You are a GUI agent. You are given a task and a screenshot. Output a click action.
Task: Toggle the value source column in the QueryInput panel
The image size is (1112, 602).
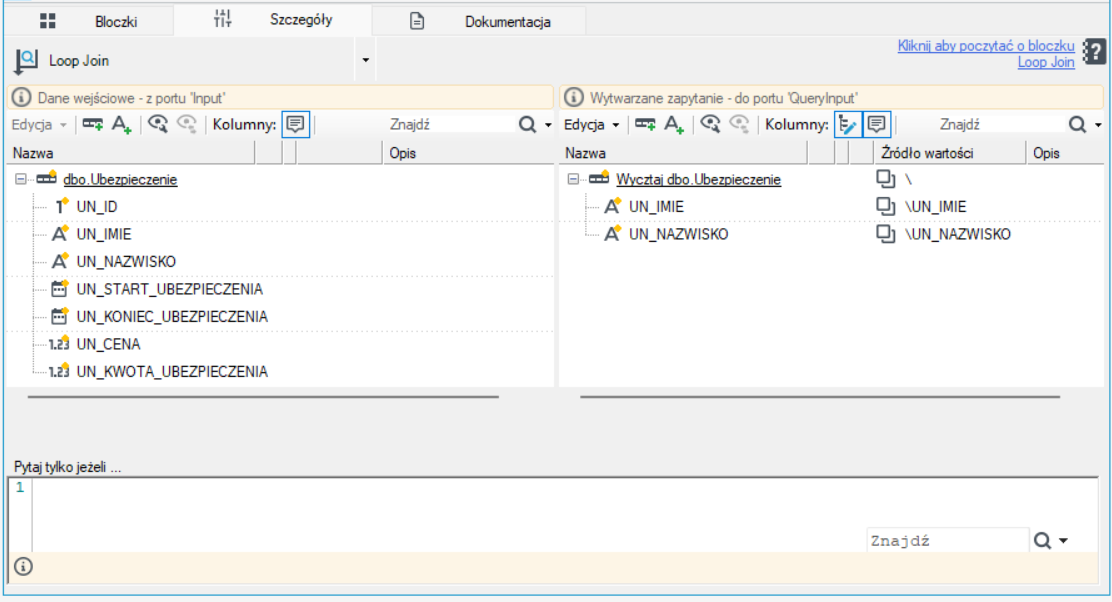847,125
